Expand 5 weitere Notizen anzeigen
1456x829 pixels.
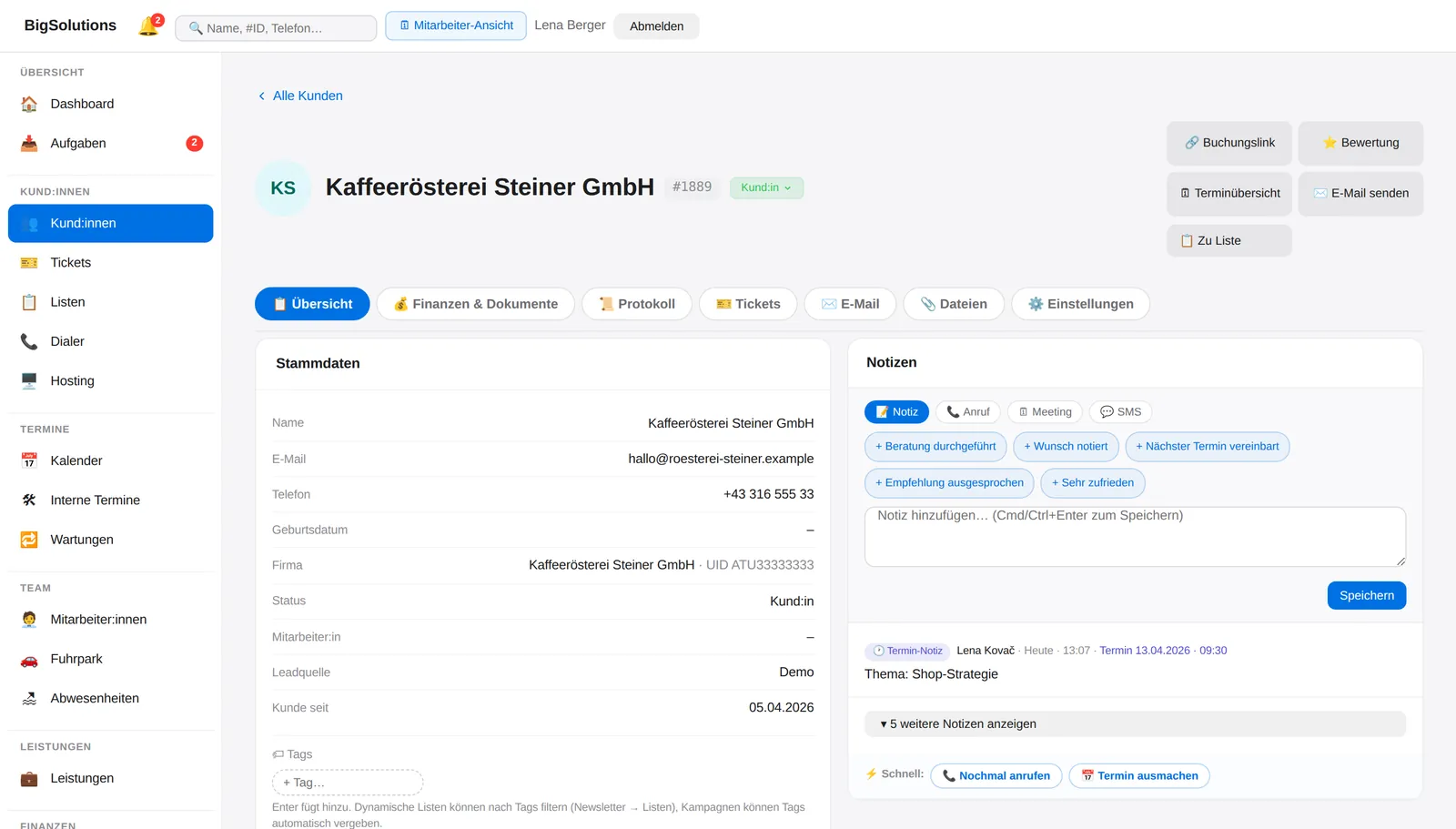(1135, 723)
